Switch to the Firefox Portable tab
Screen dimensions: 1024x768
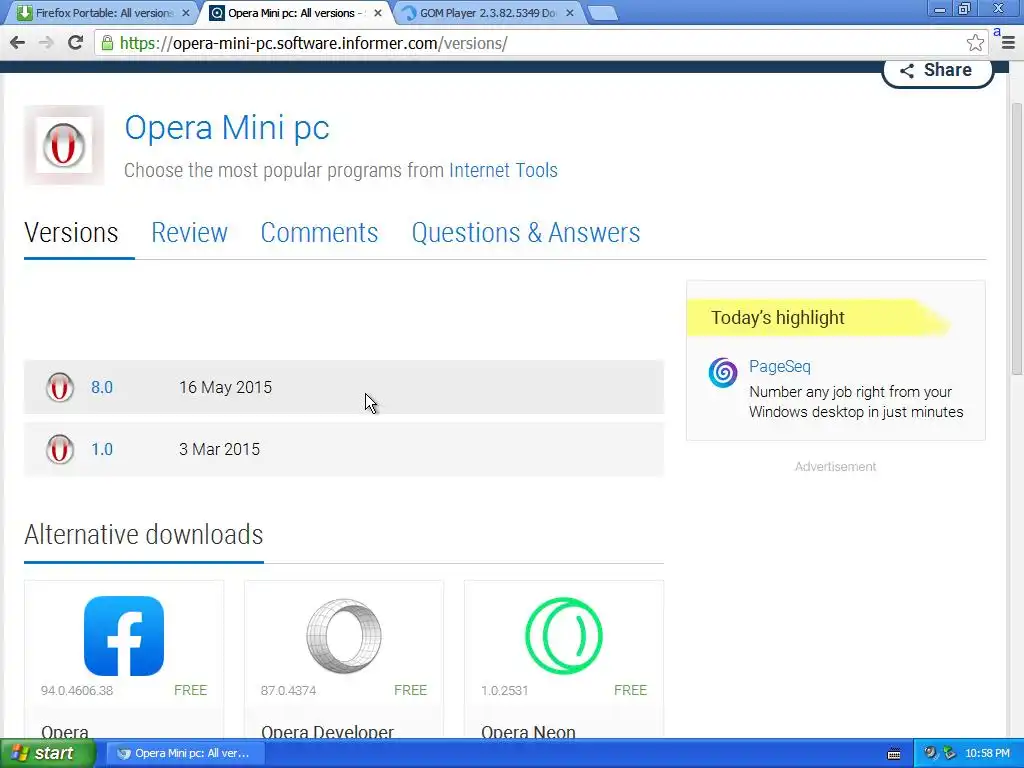pyautogui.click(x=103, y=13)
